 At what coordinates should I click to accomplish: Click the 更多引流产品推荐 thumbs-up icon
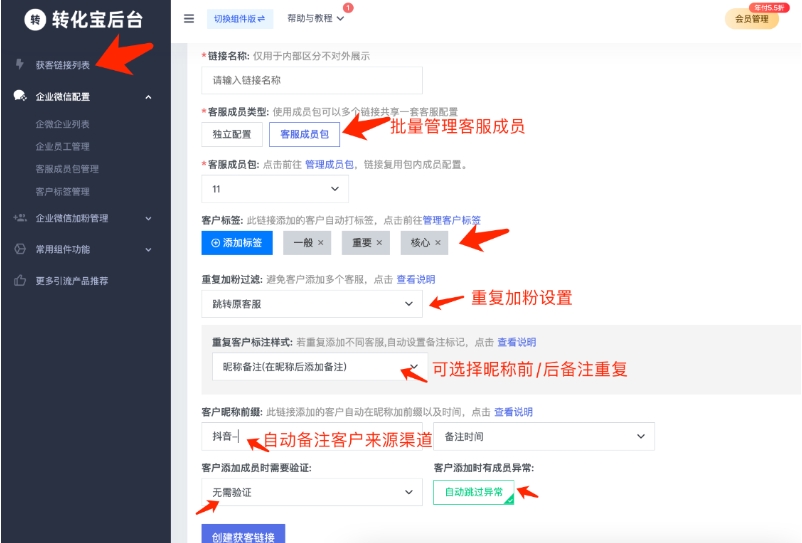[x=20, y=281]
